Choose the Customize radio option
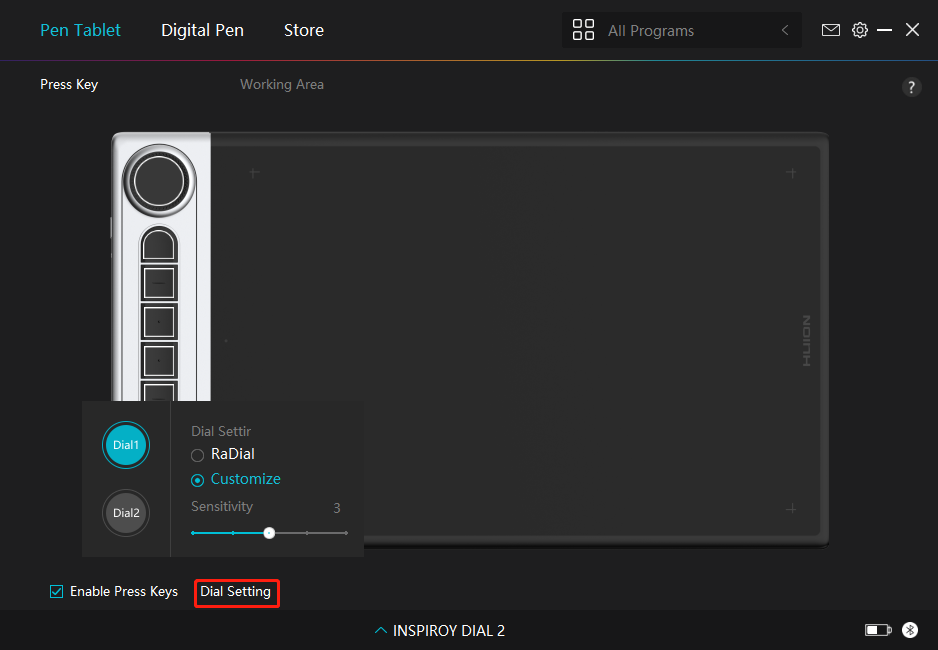 click(x=236, y=480)
